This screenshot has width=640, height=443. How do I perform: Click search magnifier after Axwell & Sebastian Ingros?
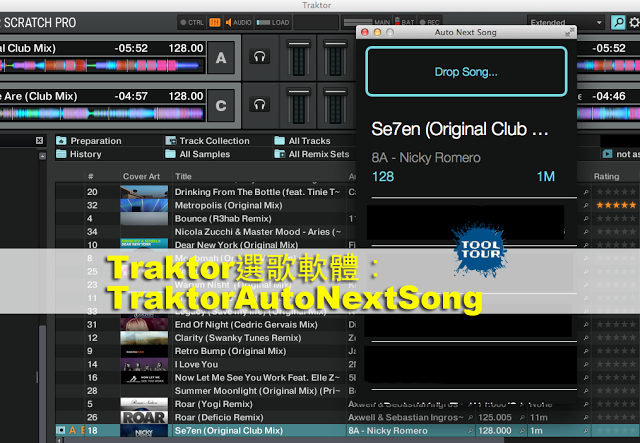coord(470,417)
